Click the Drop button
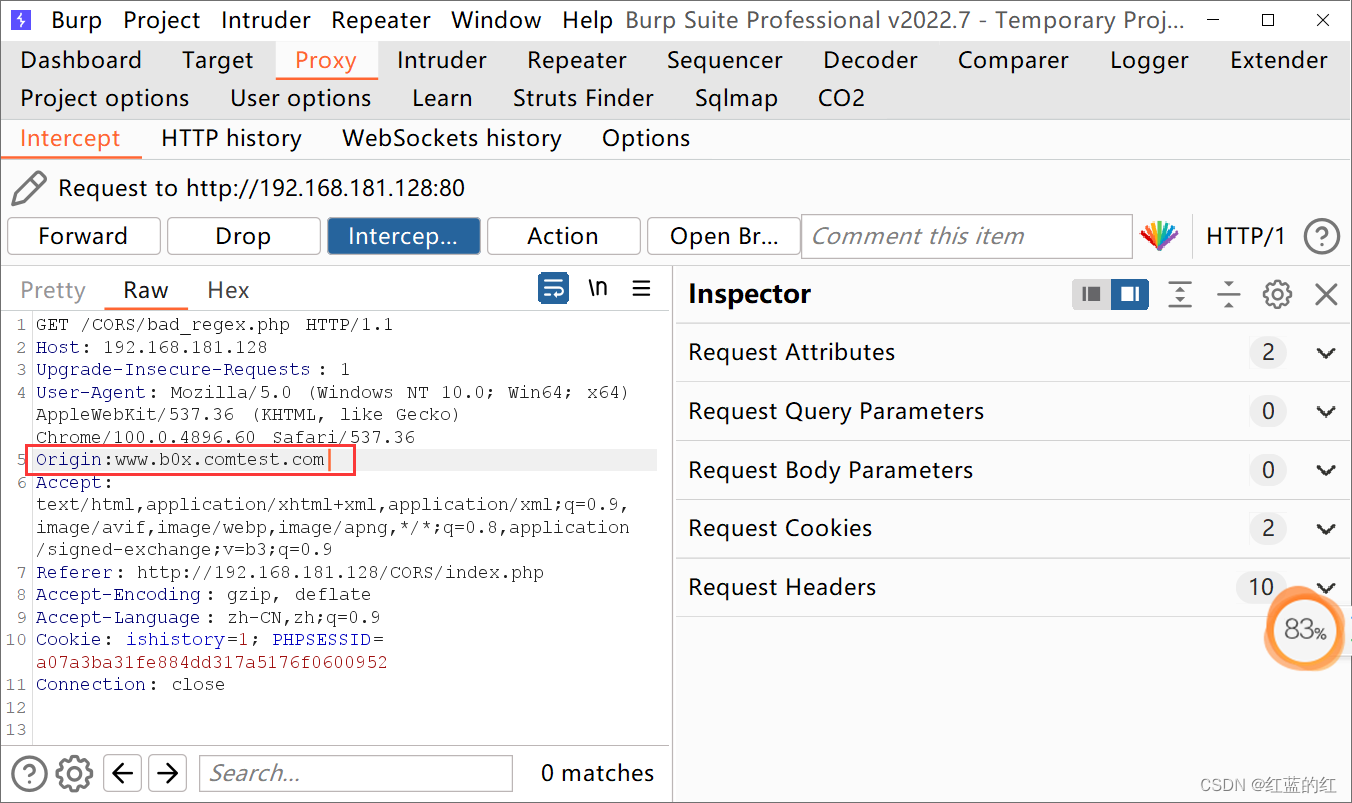This screenshot has width=1352, height=803. tap(243, 236)
